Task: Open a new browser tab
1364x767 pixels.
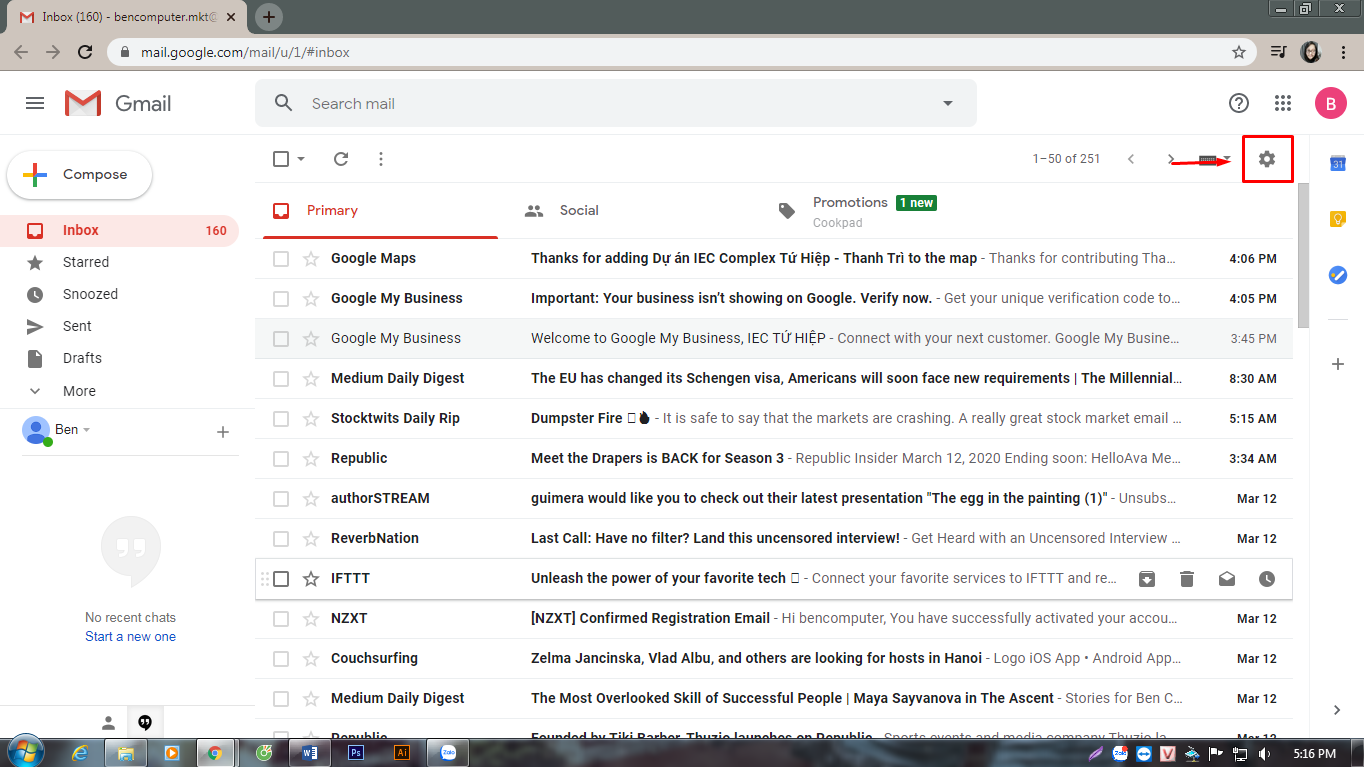Action: [269, 17]
